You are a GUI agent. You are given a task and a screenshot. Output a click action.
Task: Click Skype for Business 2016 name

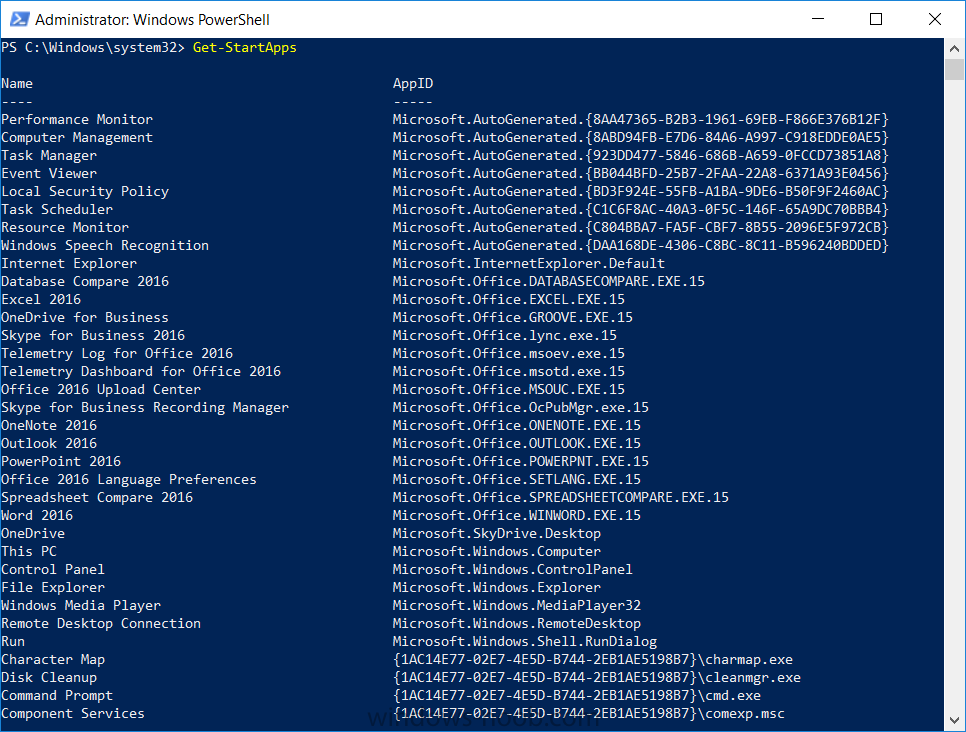coord(93,335)
